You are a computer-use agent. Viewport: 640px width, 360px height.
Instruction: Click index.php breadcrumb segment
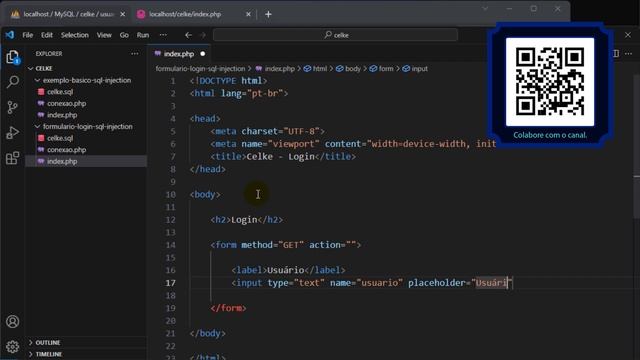(280, 69)
